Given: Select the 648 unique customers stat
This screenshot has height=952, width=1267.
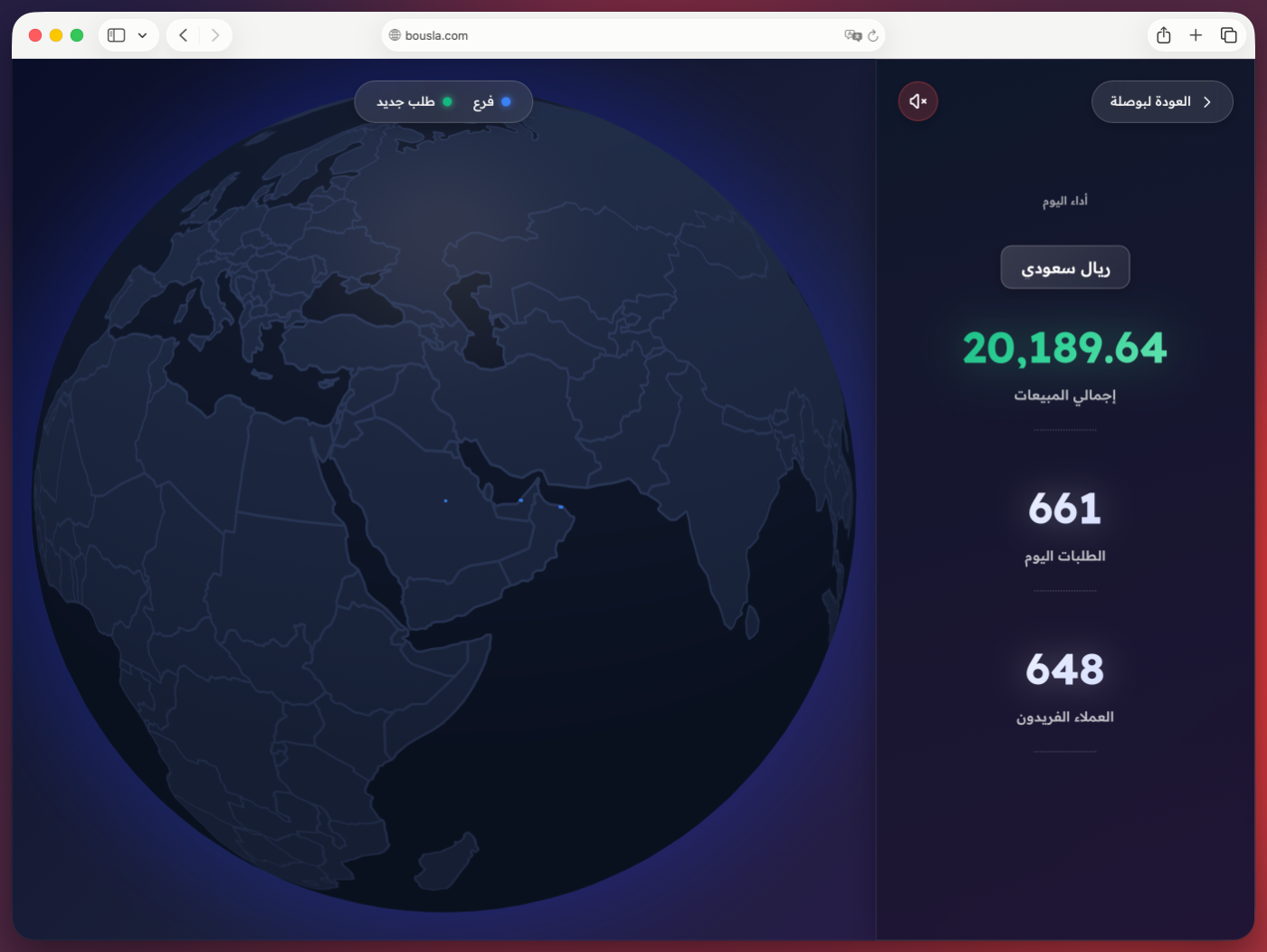Looking at the screenshot, I should (x=1064, y=670).
